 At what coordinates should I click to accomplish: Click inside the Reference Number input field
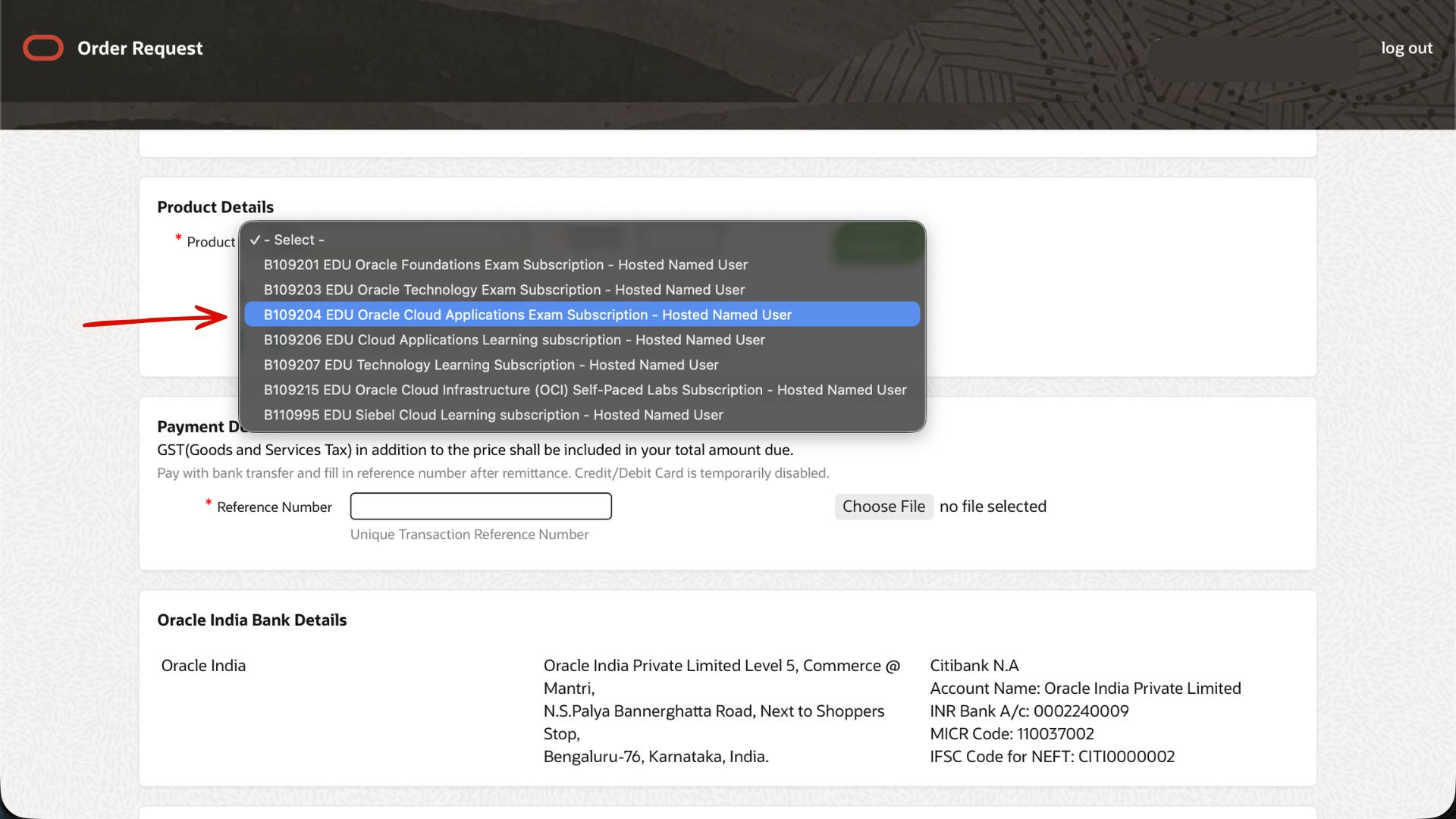click(480, 506)
